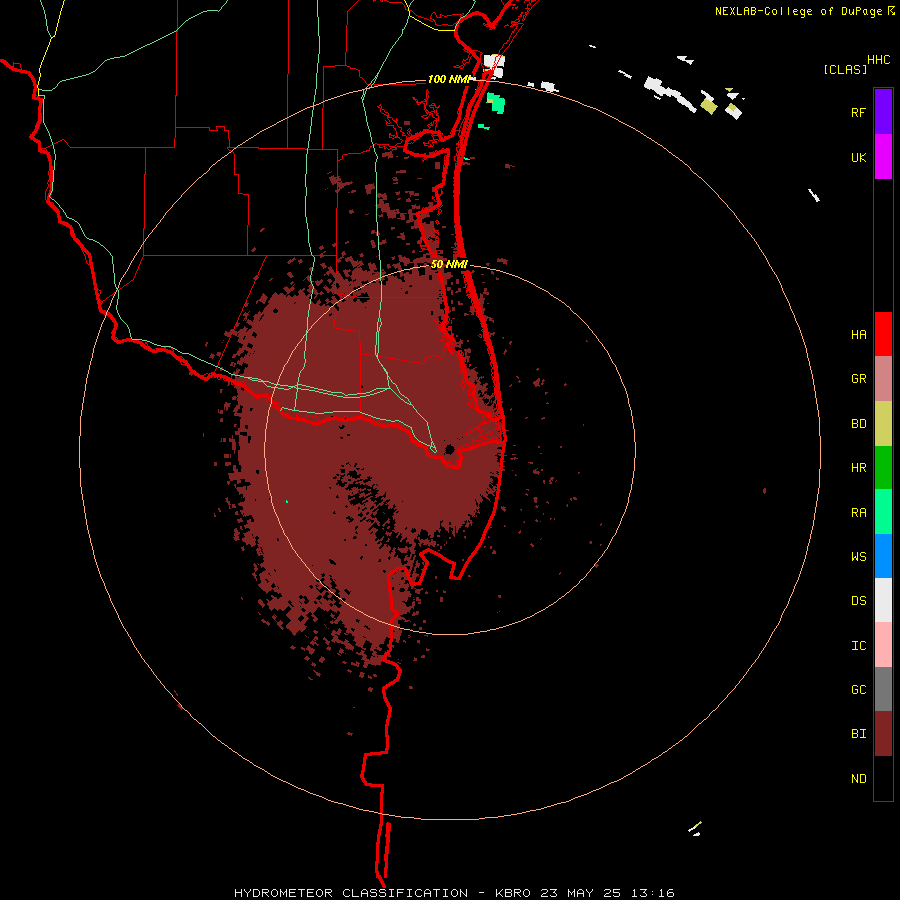Image resolution: width=900 pixels, height=900 pixels.
Task: Click the RF purple legend swatch
Action: click(x=883, y=112)
